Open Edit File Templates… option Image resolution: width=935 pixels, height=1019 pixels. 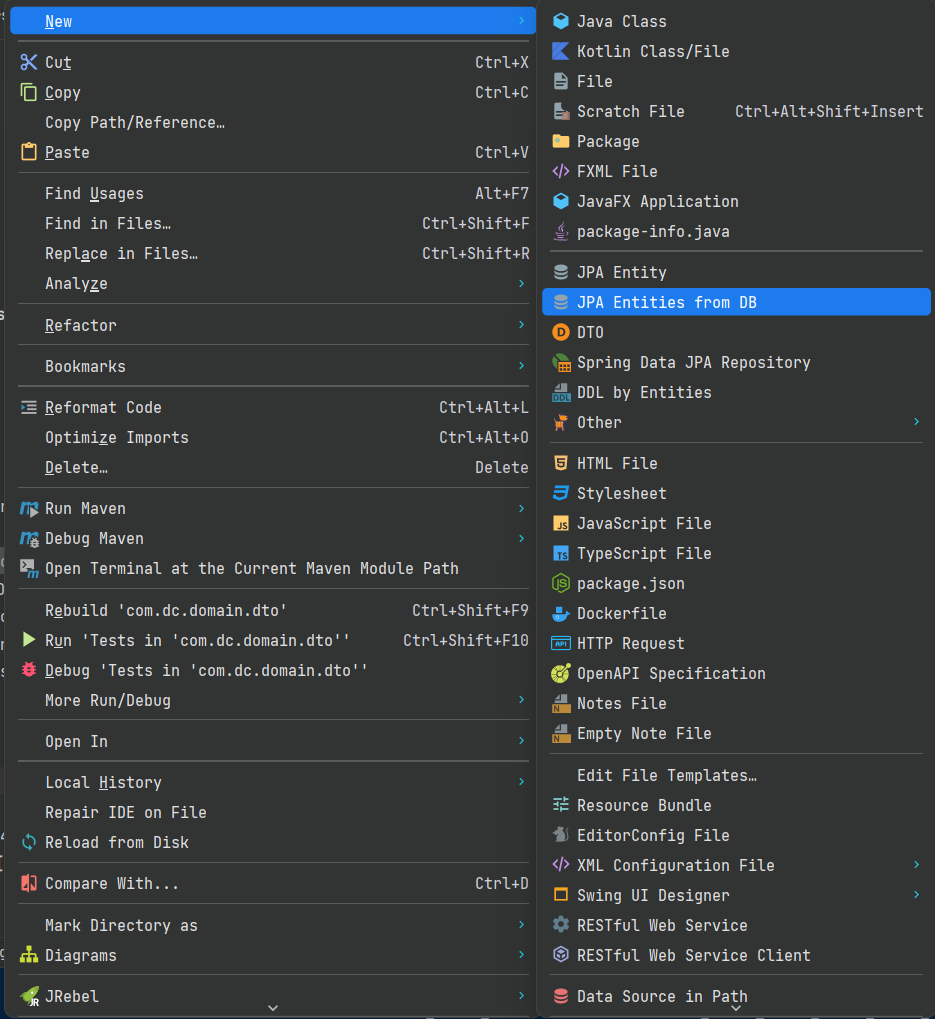[666, 775]
